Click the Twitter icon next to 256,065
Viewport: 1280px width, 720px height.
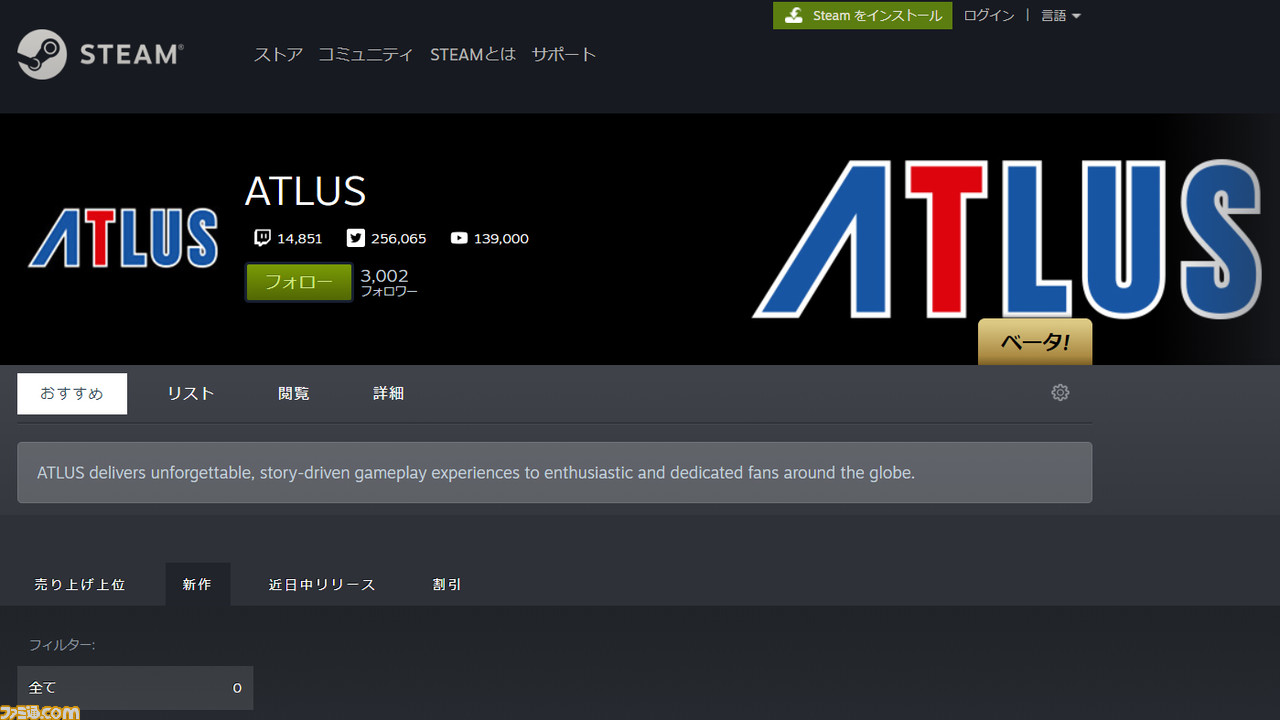[x=355, y=237]
